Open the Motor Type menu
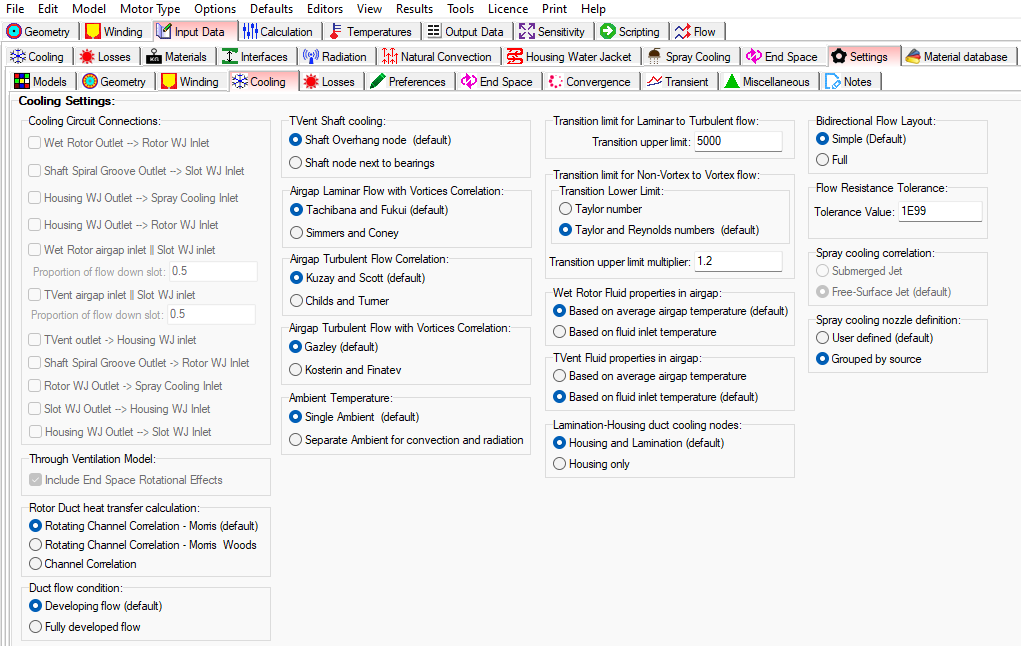 click(150, 9)
